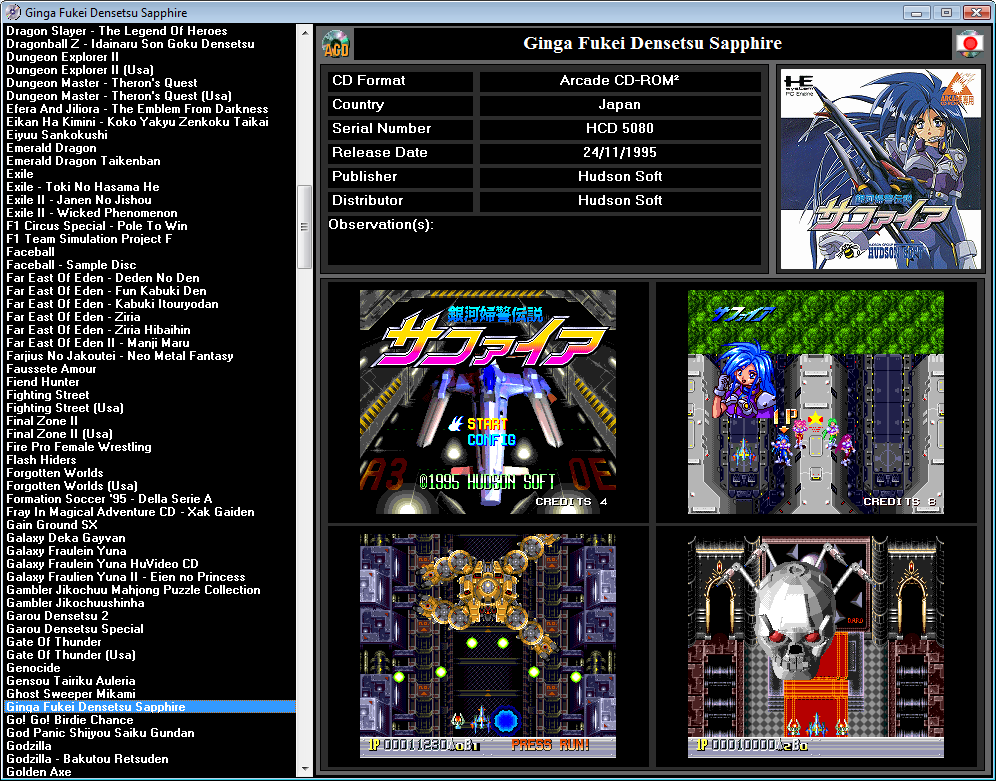The image size is (996, 781).
Task: Click the Observation(s) text area
Action: 544,241
